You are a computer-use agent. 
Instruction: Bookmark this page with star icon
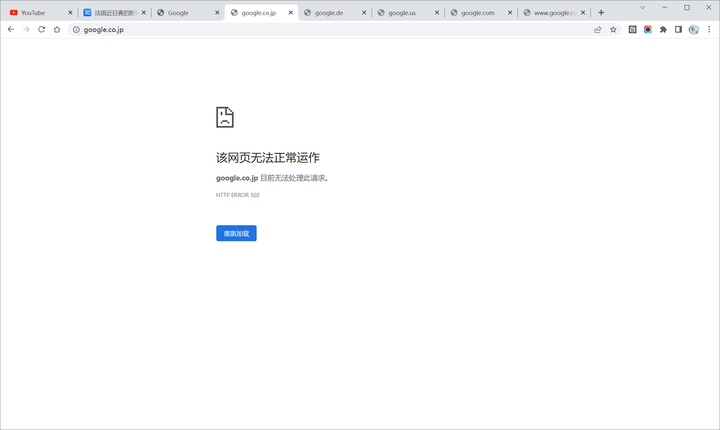click(x=613, y=29)
